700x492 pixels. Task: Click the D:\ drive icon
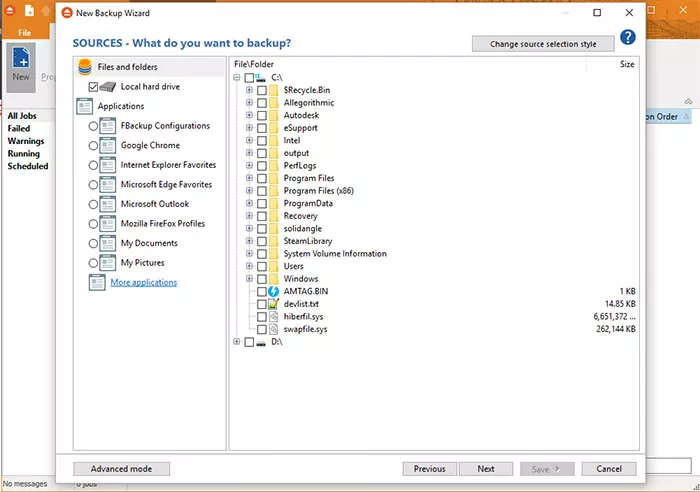tap(261, 342)
